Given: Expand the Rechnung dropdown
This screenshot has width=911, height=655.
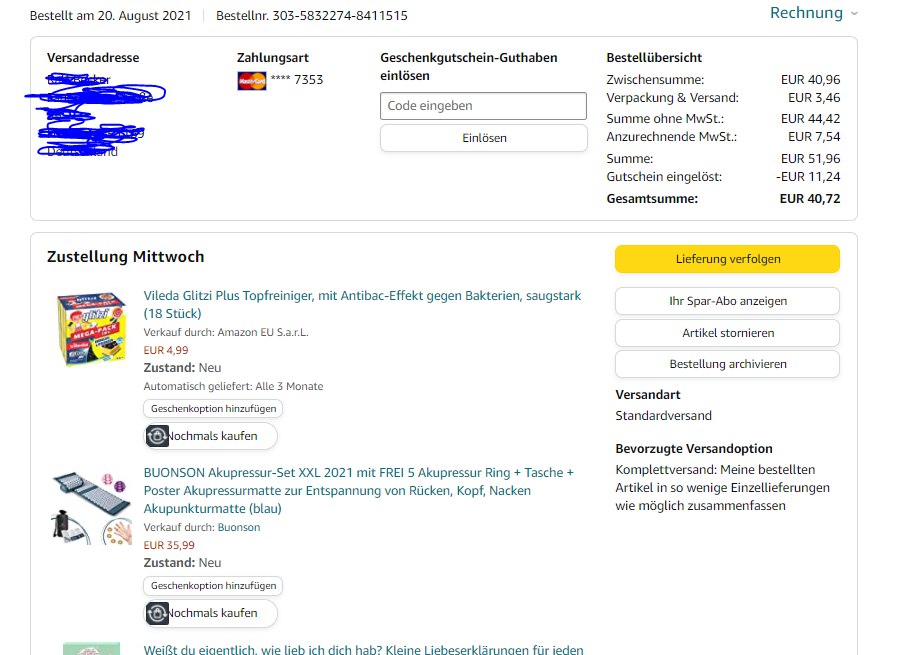Looking at the screenshot, I should pos(813,13).
